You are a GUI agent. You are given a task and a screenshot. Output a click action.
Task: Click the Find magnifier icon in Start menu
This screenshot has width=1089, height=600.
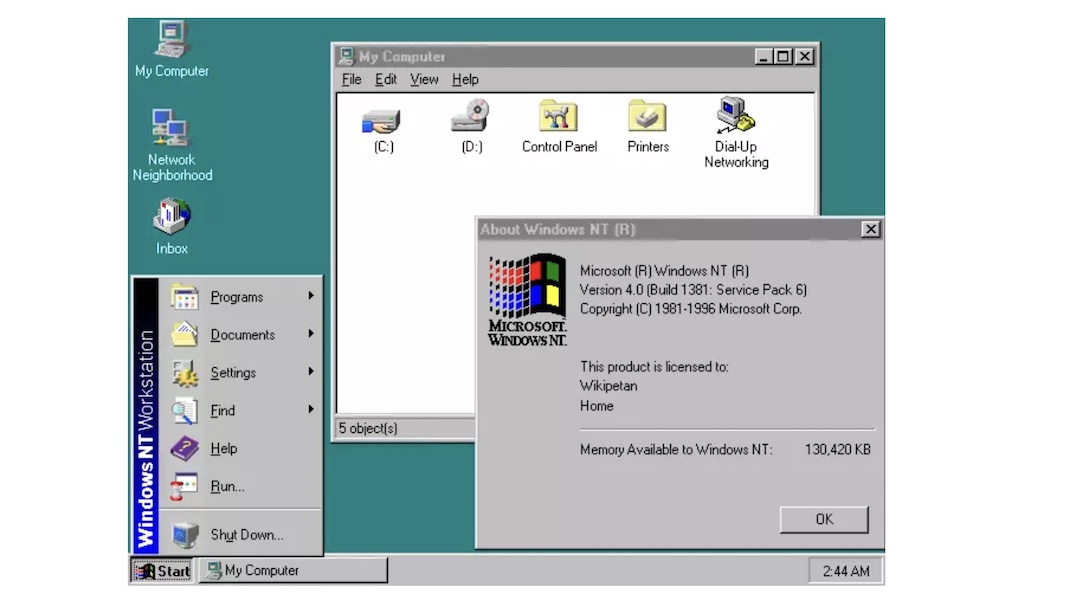pos(185,410)
